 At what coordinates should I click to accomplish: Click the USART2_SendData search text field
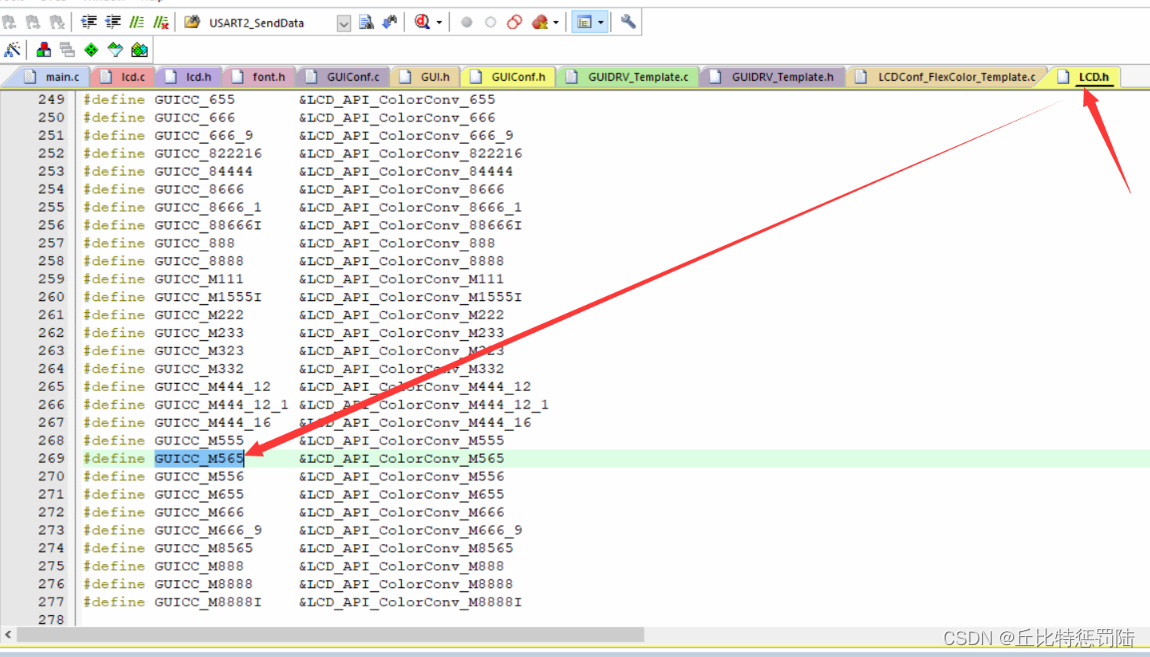point(271,23)
